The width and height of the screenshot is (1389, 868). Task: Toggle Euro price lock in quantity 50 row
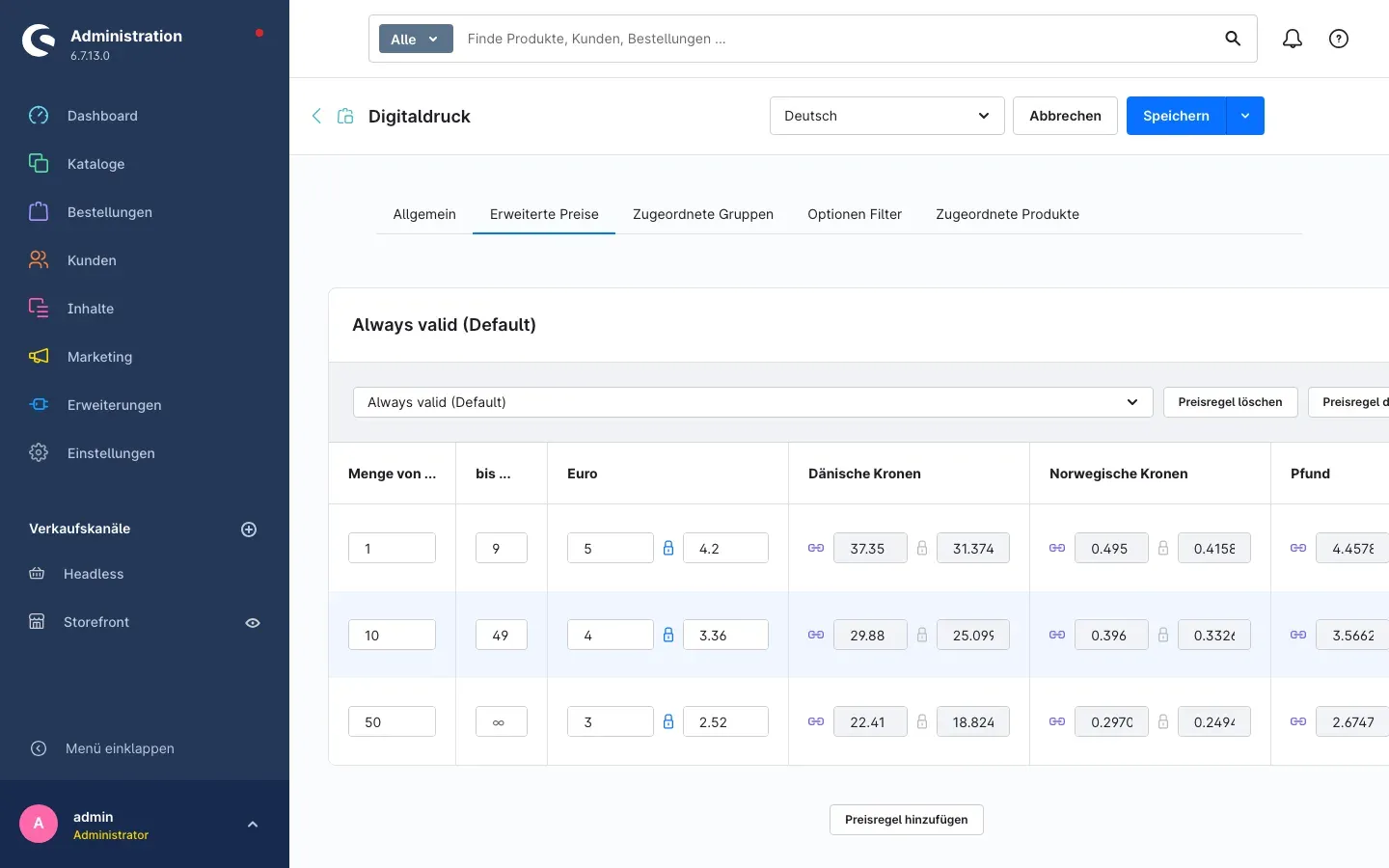pos(668,721)
